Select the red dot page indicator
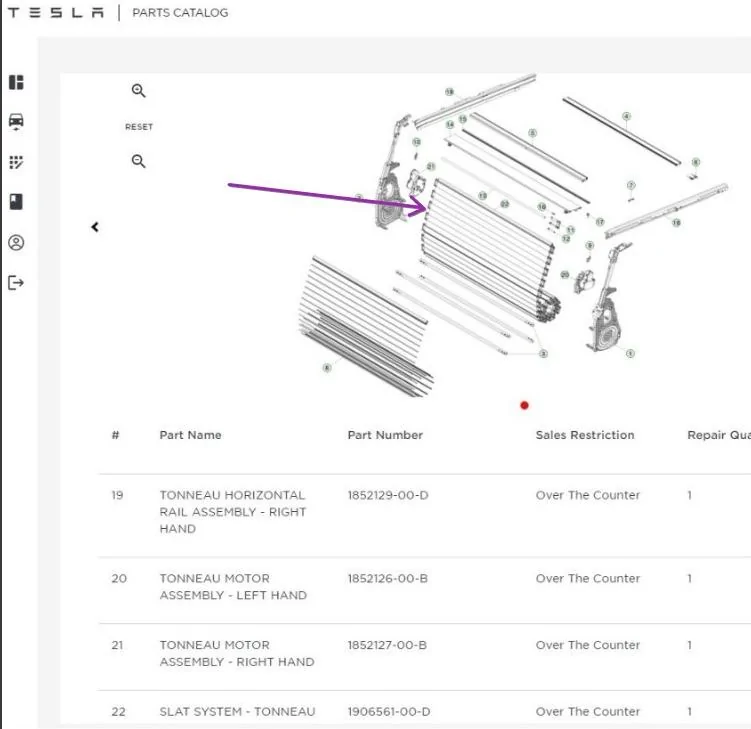 [524, 406]
